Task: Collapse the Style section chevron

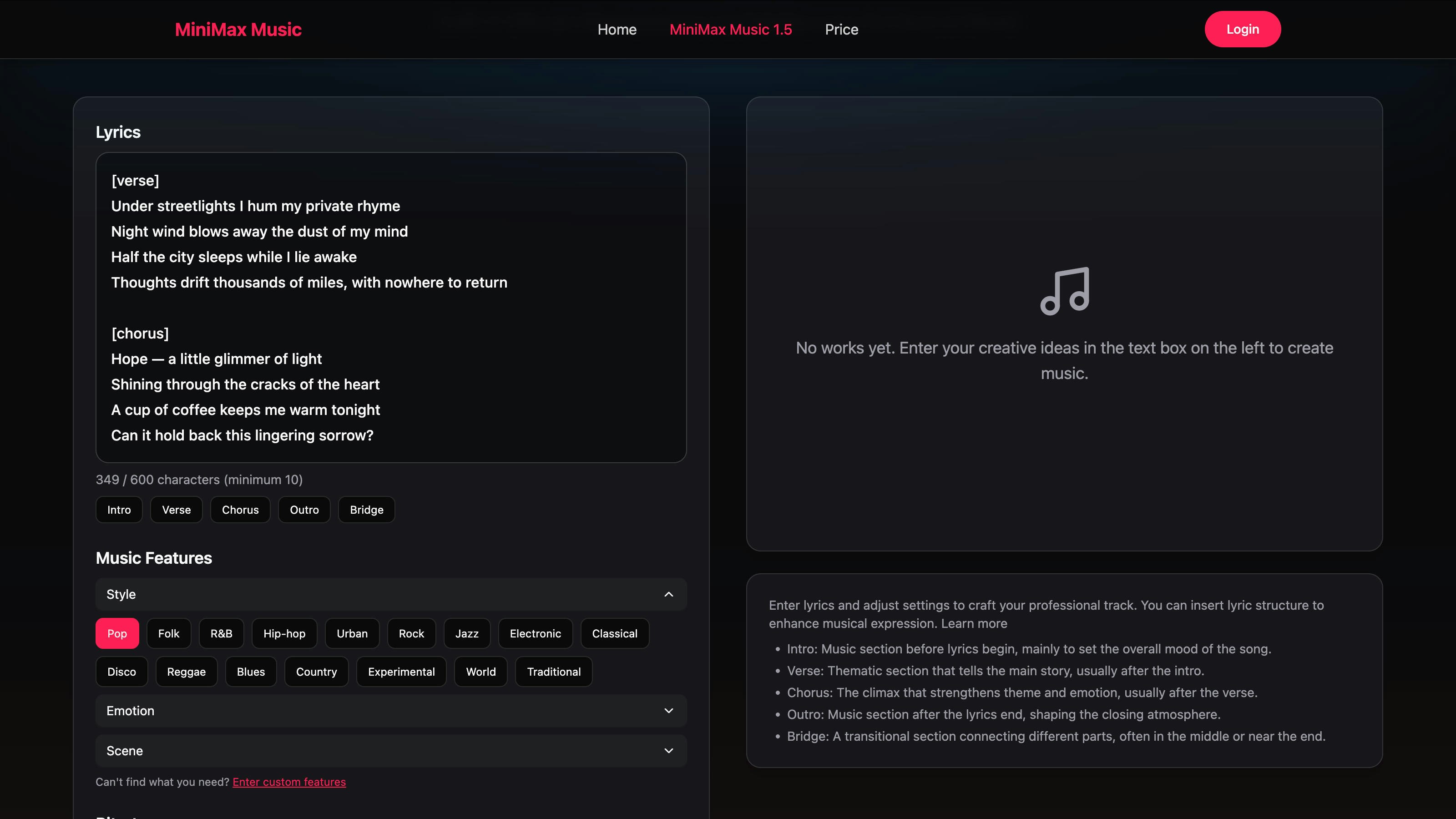Action: coord(669,594)
